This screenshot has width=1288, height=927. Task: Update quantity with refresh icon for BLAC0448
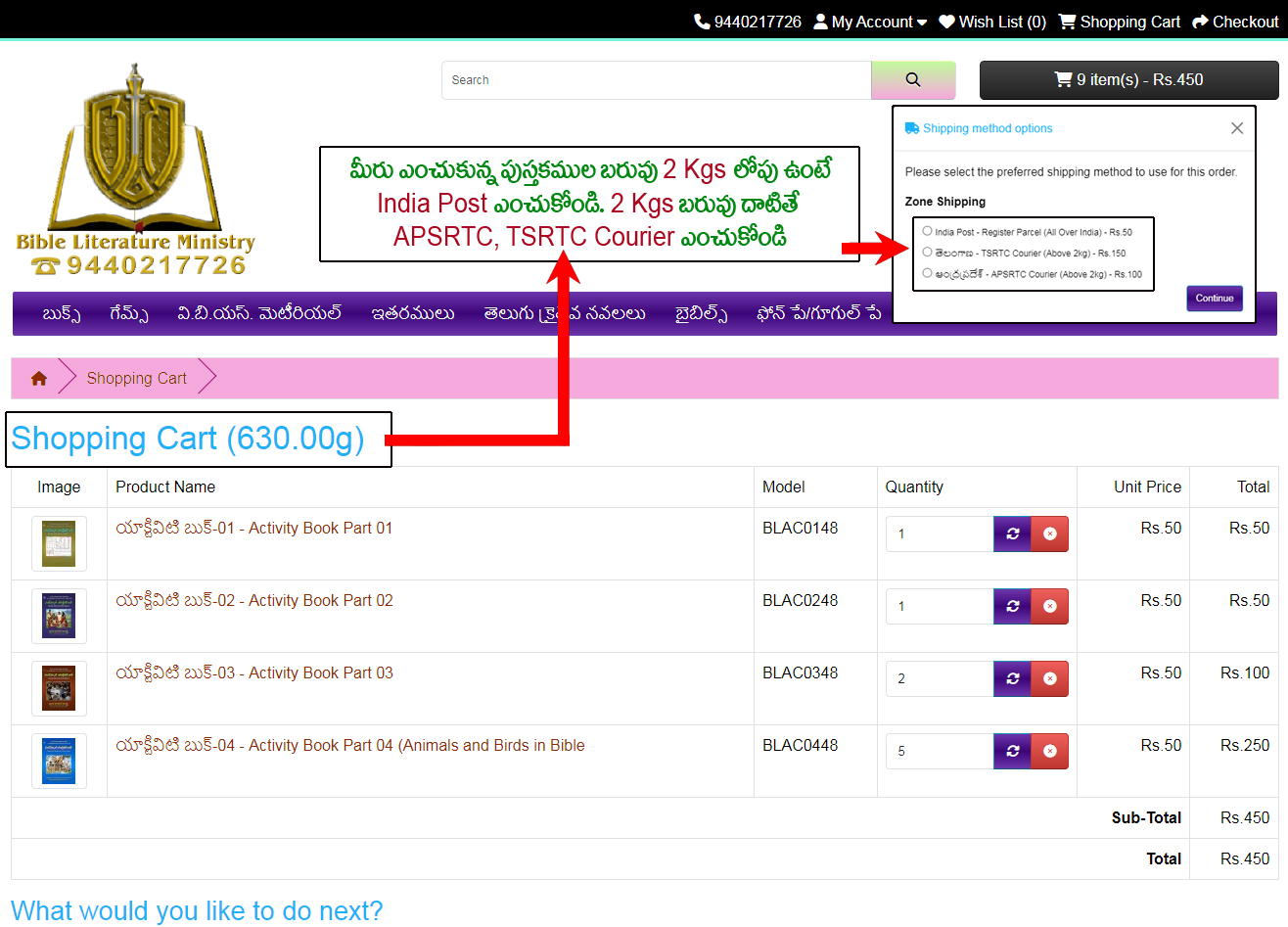[1012, 751]
